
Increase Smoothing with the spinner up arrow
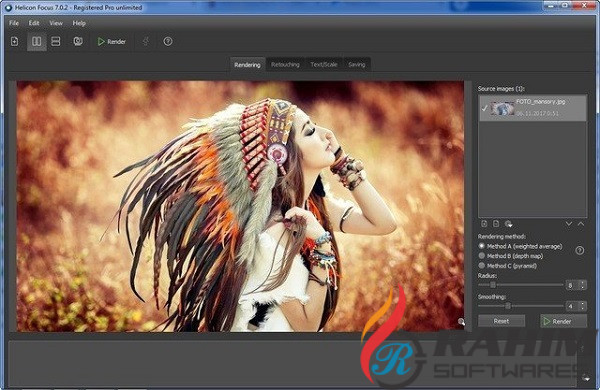tap(583, 304)
